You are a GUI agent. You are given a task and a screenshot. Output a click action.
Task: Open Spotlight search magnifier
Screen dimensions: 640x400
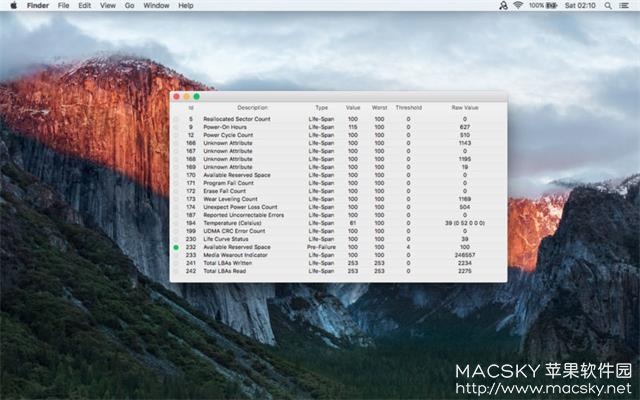[608, 6]
